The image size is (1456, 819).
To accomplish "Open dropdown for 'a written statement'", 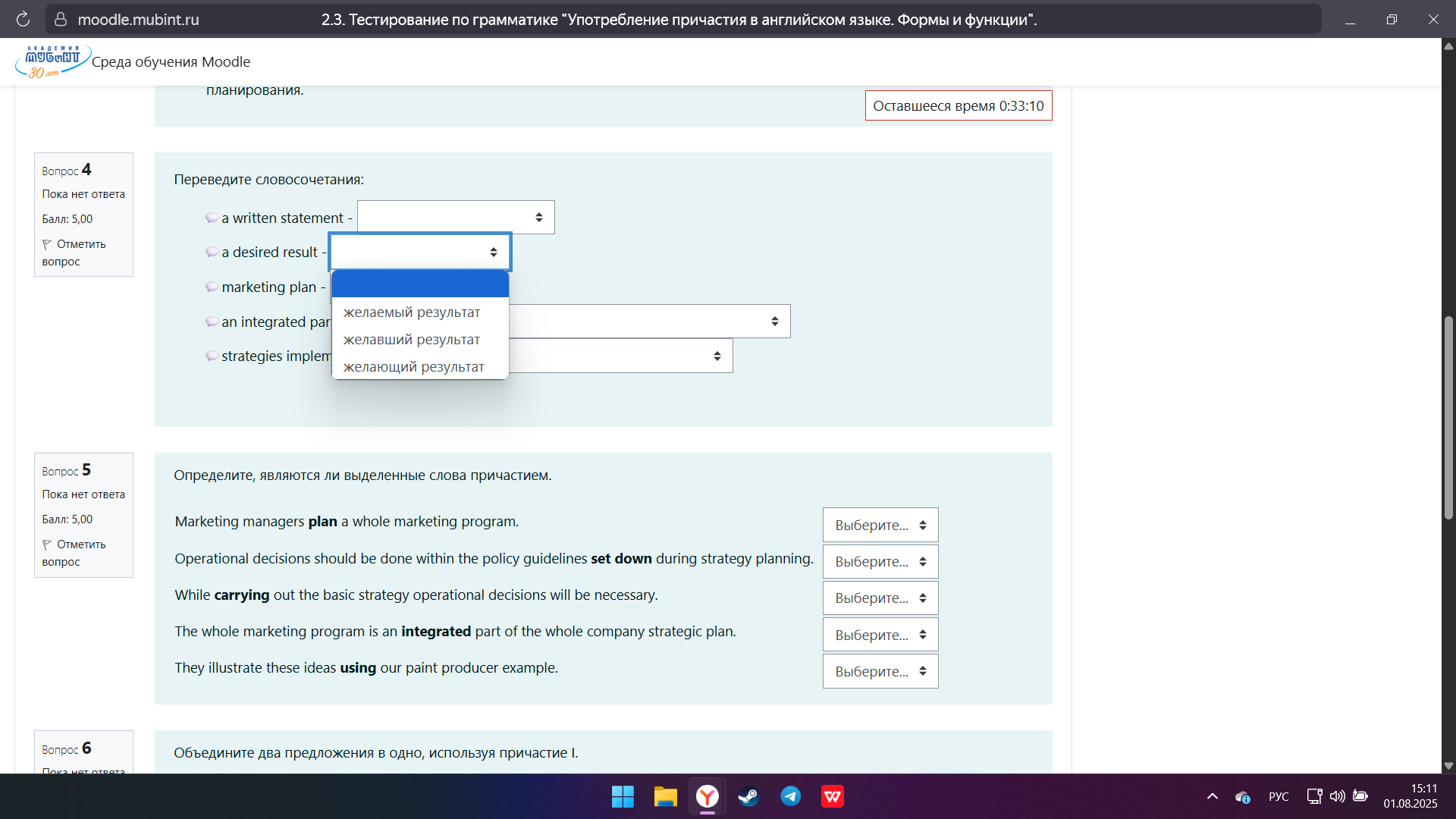I will (x=456, y=218).
